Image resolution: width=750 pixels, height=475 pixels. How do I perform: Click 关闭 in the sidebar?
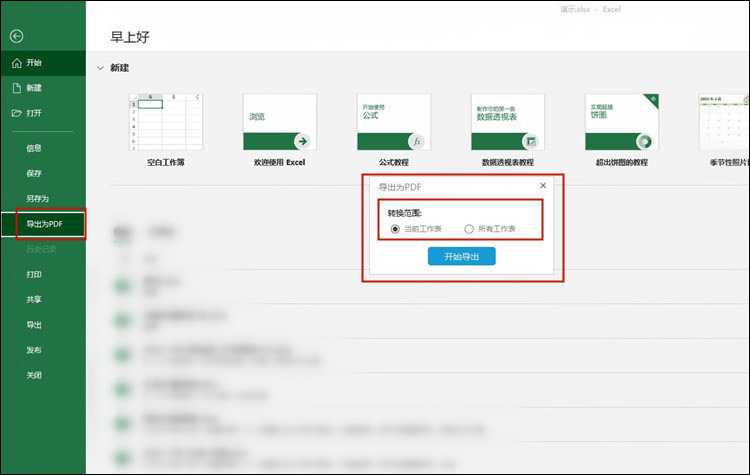(x=33, y=375)
